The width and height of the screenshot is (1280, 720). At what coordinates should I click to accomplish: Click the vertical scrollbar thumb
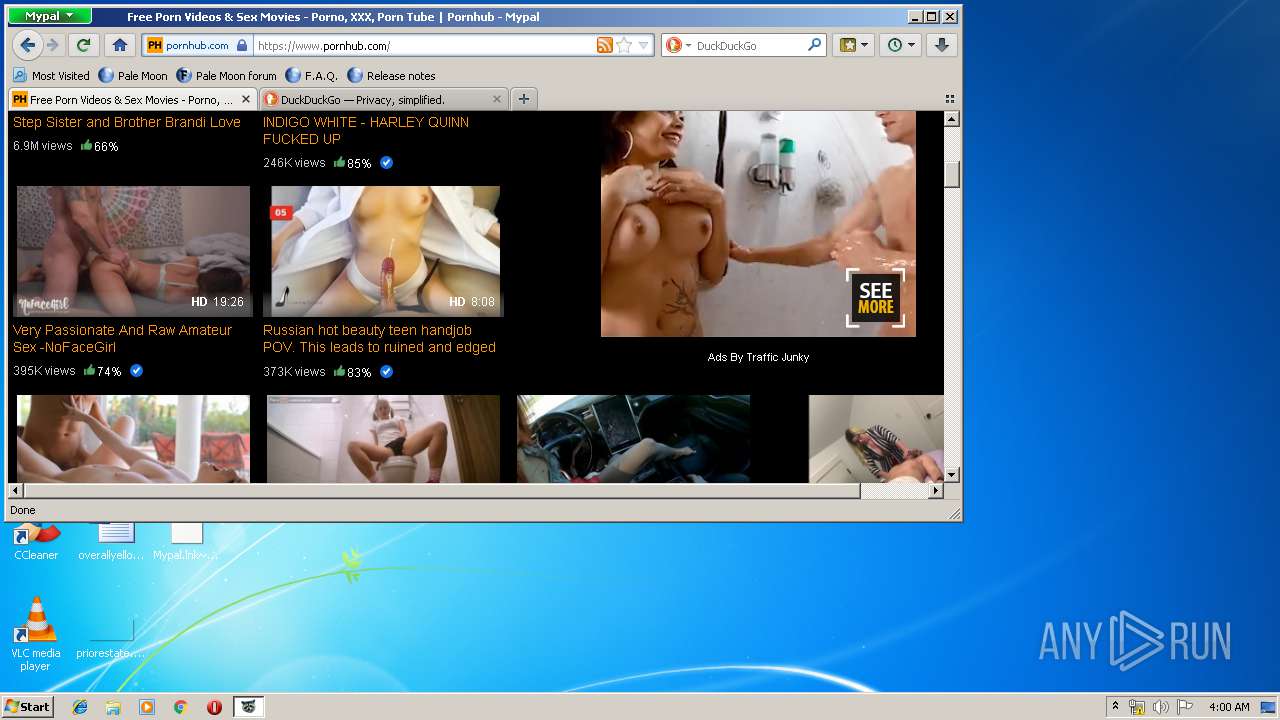tap(952, 174)
